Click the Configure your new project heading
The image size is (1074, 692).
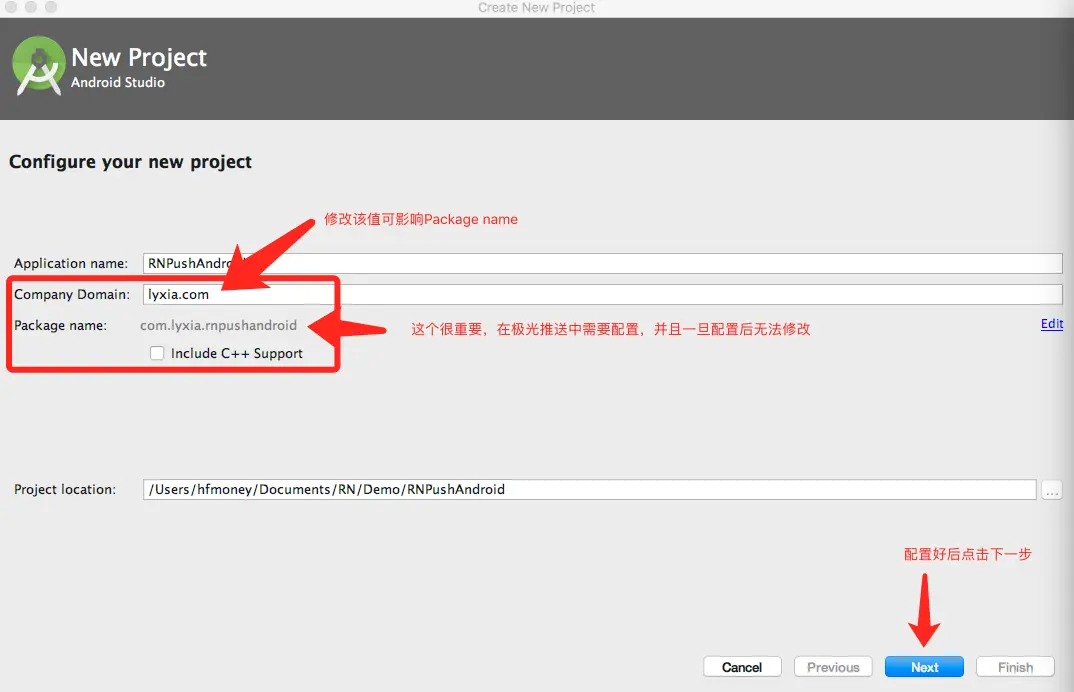130,162
